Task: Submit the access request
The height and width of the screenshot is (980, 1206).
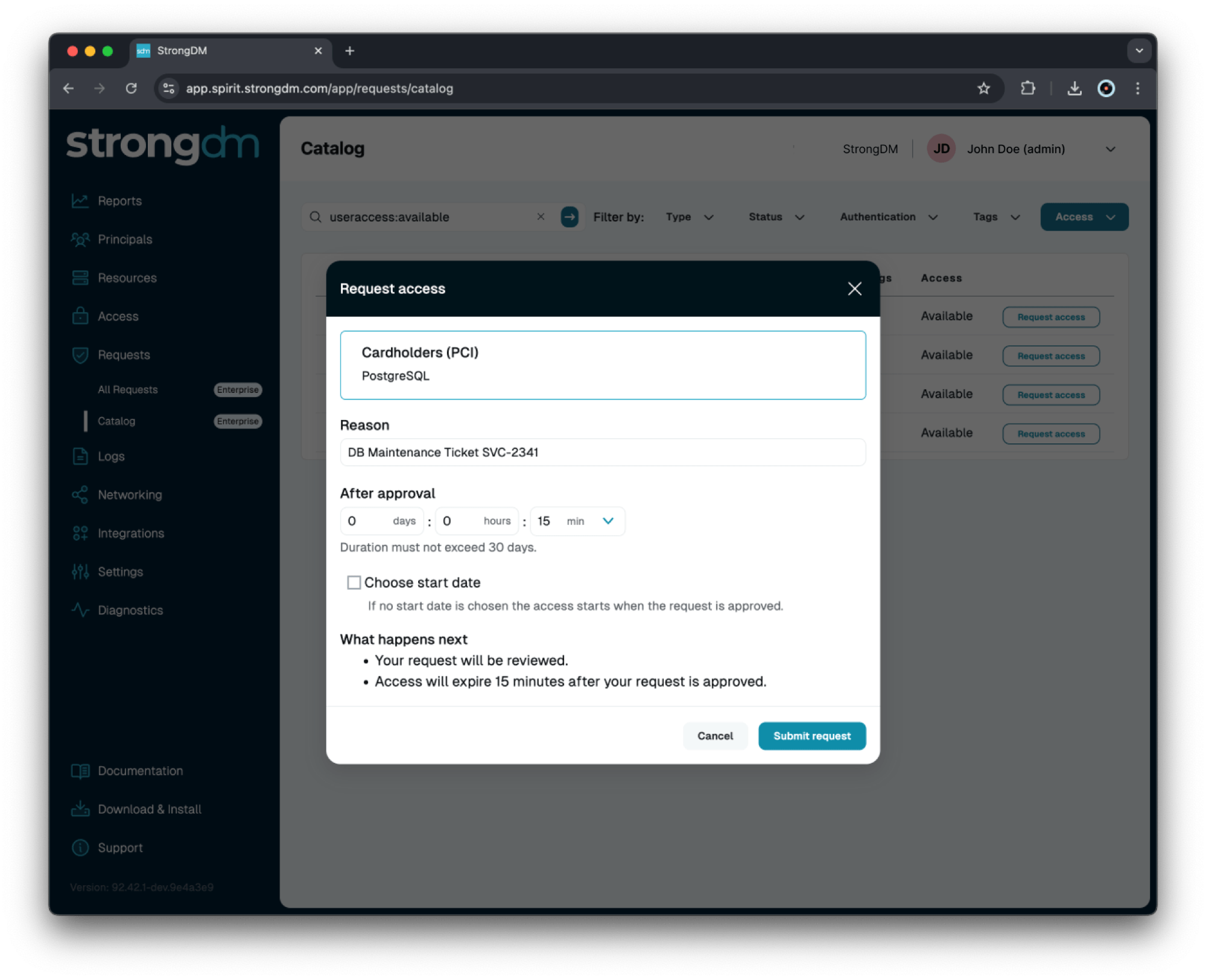Action: coord(812,735)
